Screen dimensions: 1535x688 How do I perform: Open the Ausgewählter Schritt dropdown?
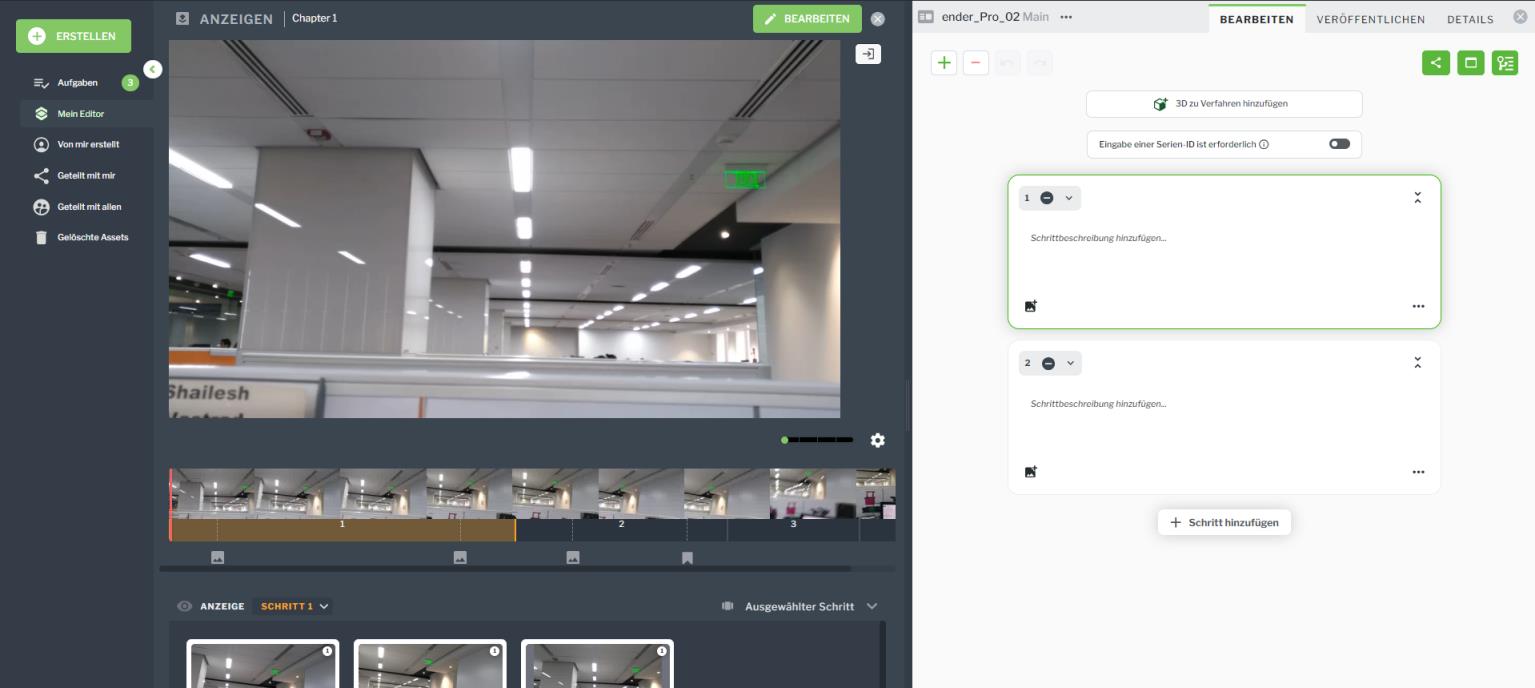click(811, 606)
